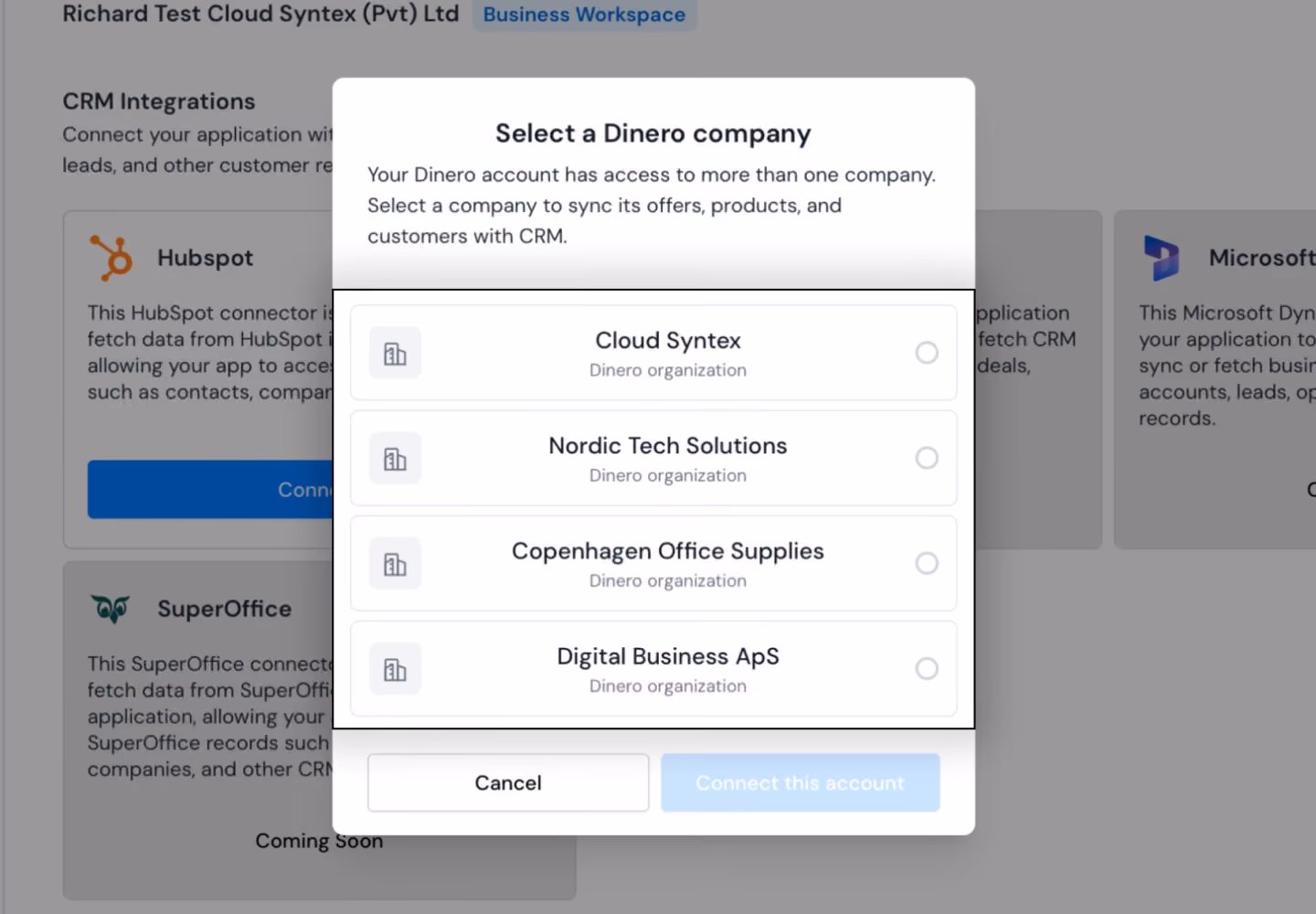
Task: Select the Cloud Syntex radio button
Action: [x=927, y=353]
